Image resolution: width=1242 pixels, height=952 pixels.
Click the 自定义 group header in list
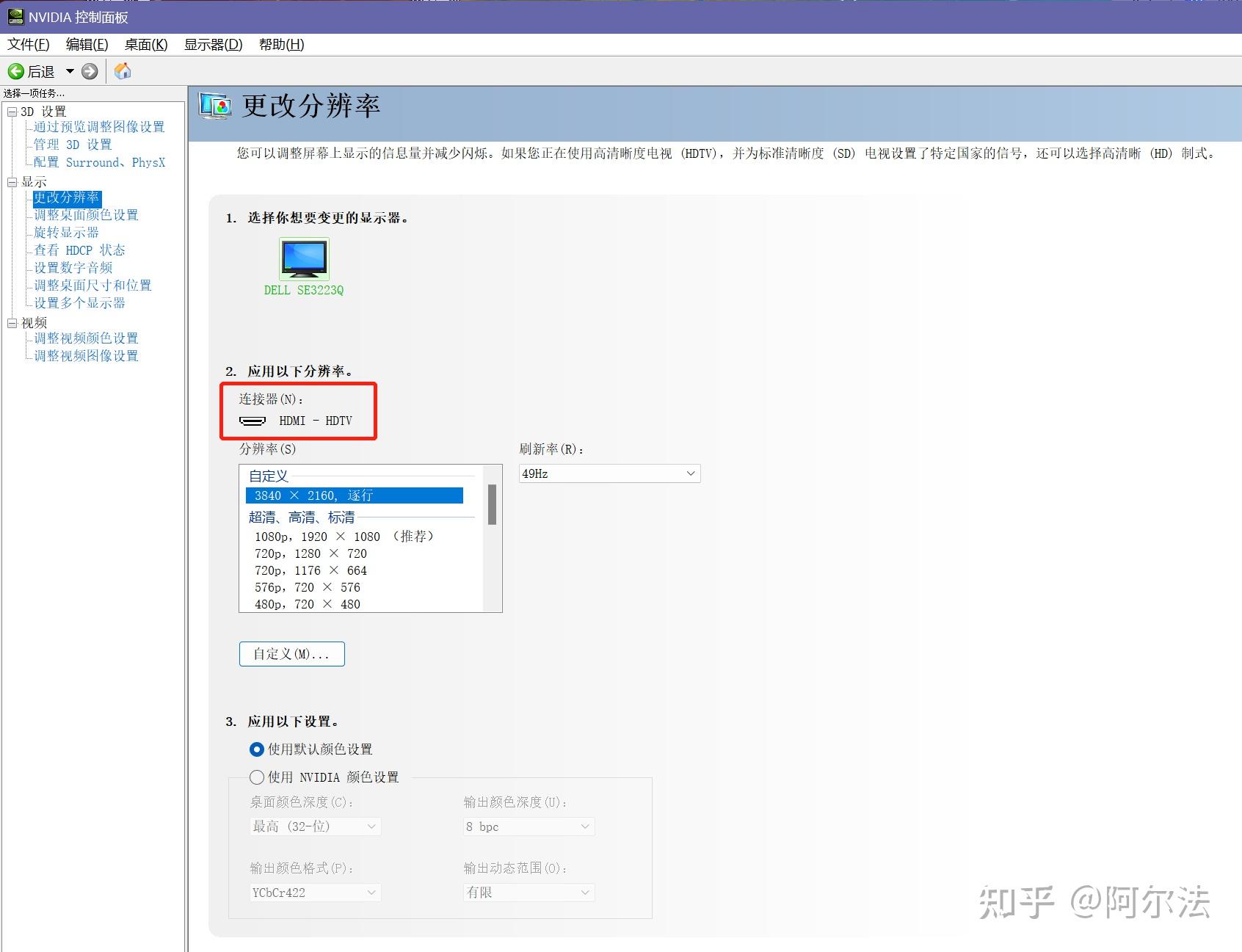click(269, 476)
